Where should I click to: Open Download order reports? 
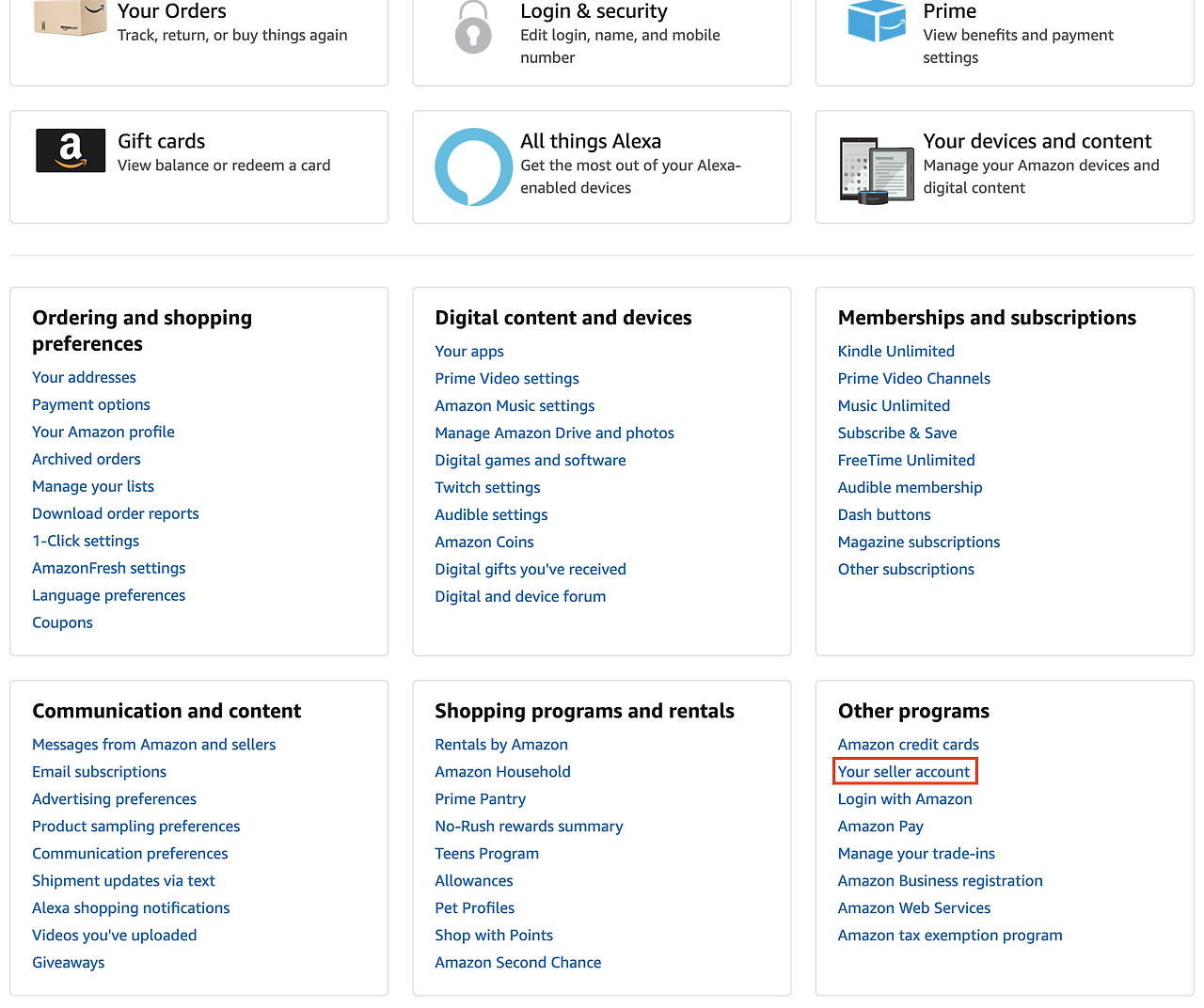coord(116,513)
